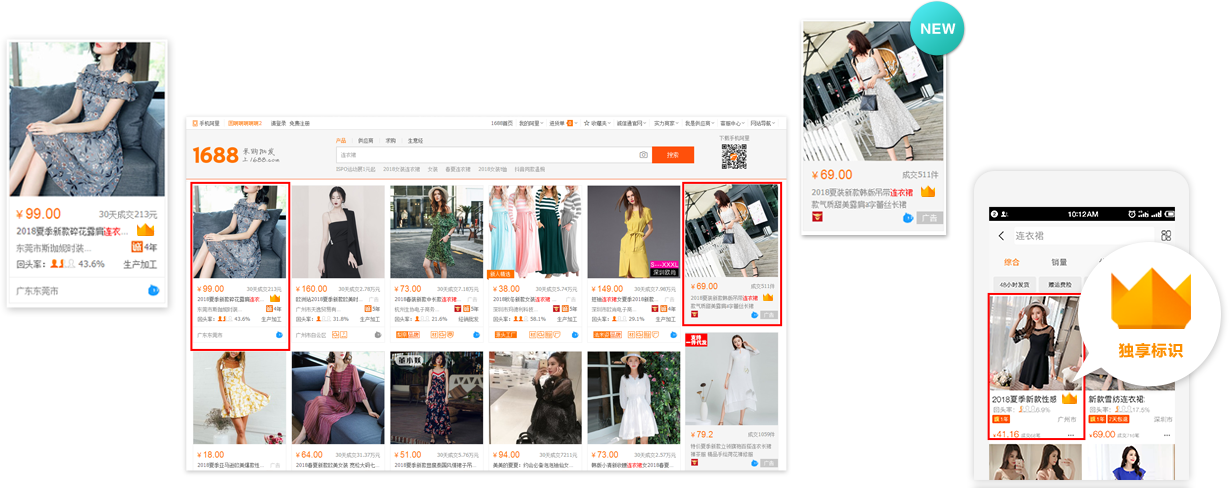
Task: Click the crown badge on the ¥69.00 enlarged card
Action: tap(928, 192)
